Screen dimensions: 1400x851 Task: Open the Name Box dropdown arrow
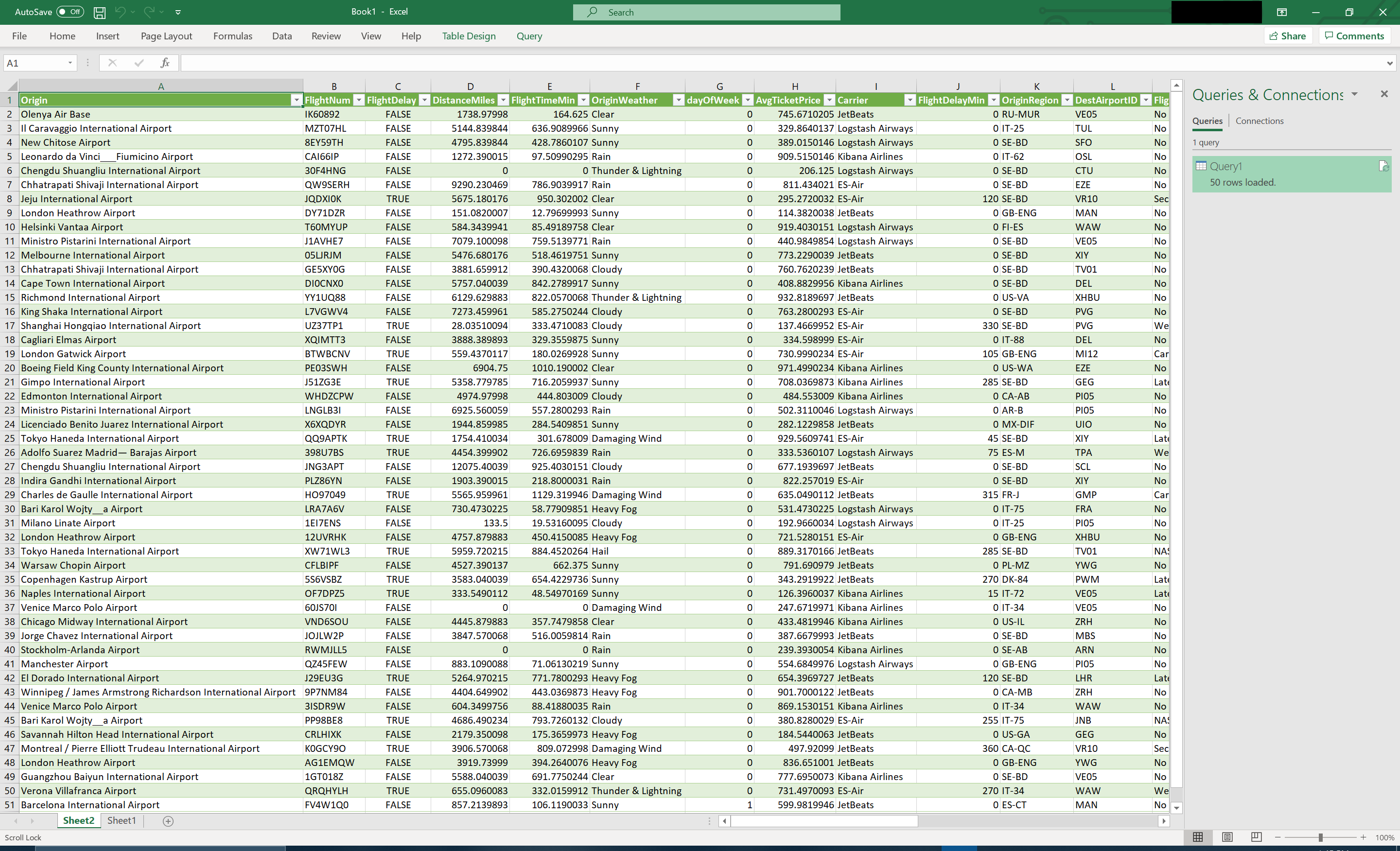click(x=70, y=63)
